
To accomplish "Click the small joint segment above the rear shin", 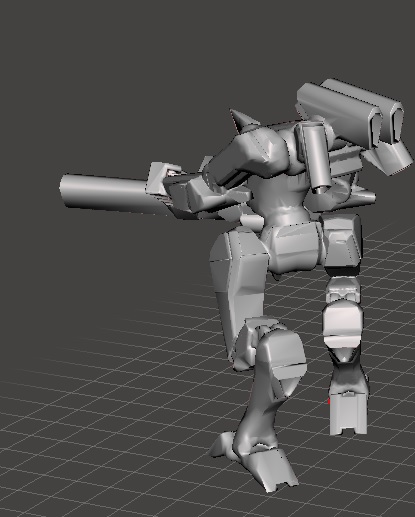I will 343,289.
